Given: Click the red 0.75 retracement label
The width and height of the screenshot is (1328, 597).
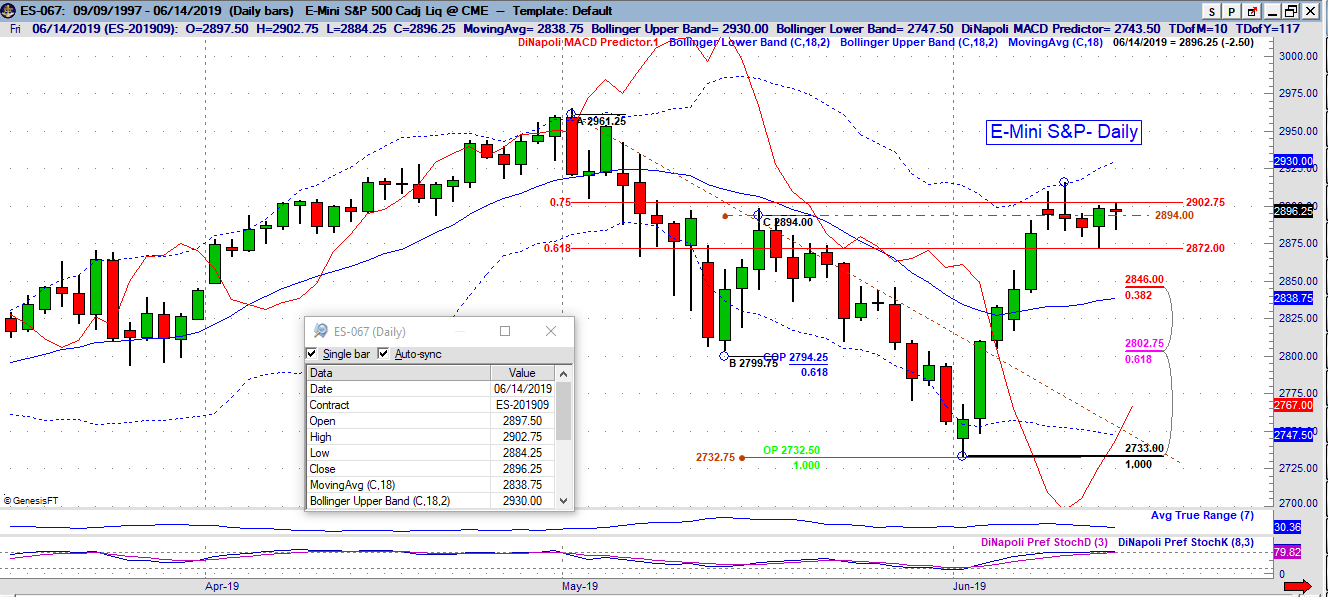Looking at the screenshot, I should click(560, 202).
